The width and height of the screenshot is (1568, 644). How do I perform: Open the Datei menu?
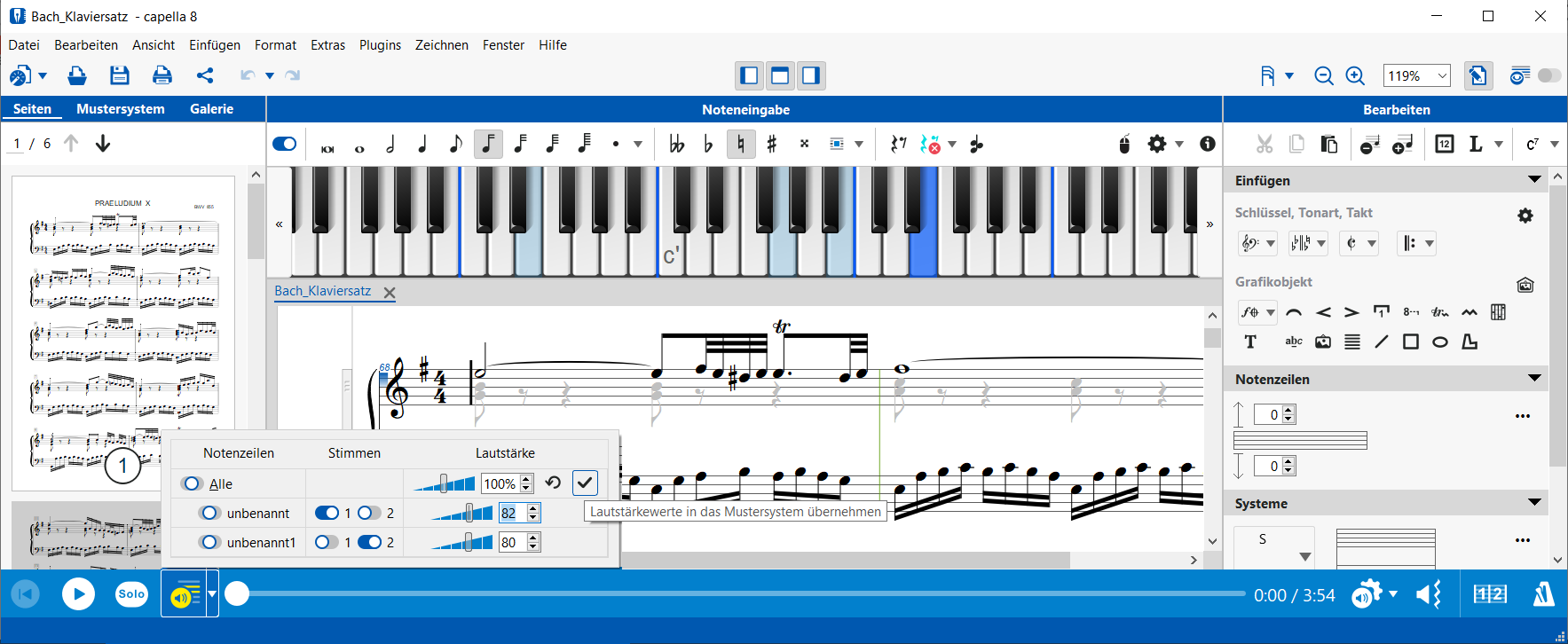pos(24,44)
